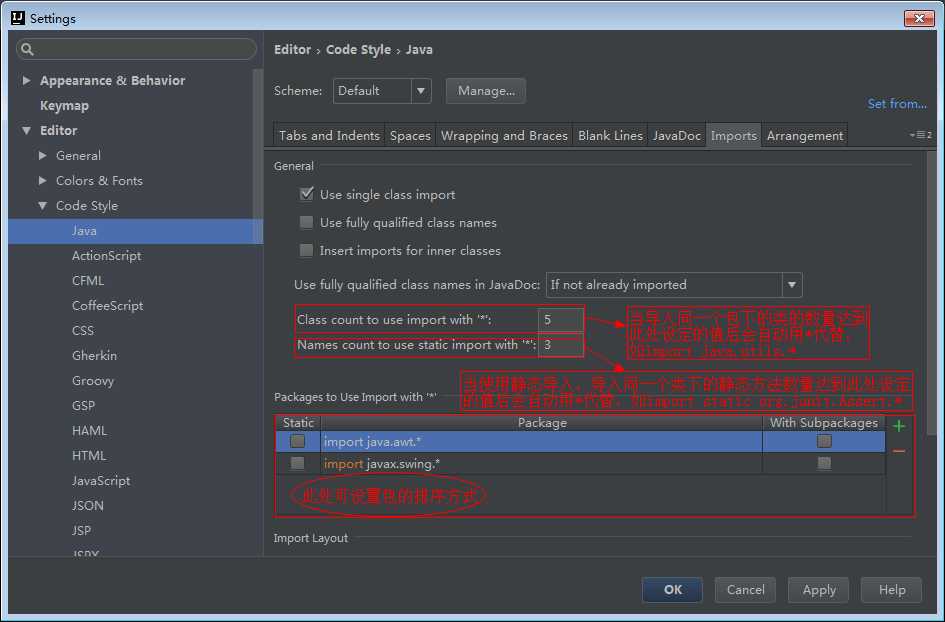The height and width of the screenshot is (622, 945).
Task: Select JavaScript code style
Action: click(101, 480)
